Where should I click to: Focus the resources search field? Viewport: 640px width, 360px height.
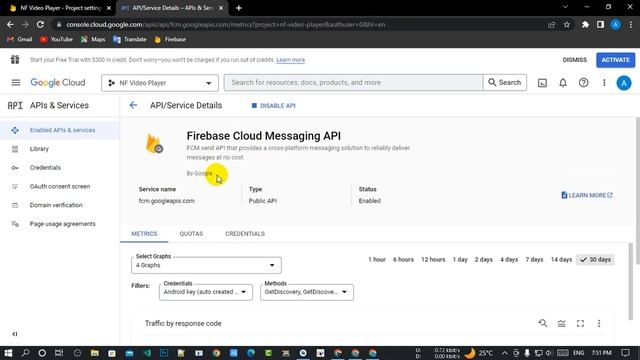[x=353, y=82]
